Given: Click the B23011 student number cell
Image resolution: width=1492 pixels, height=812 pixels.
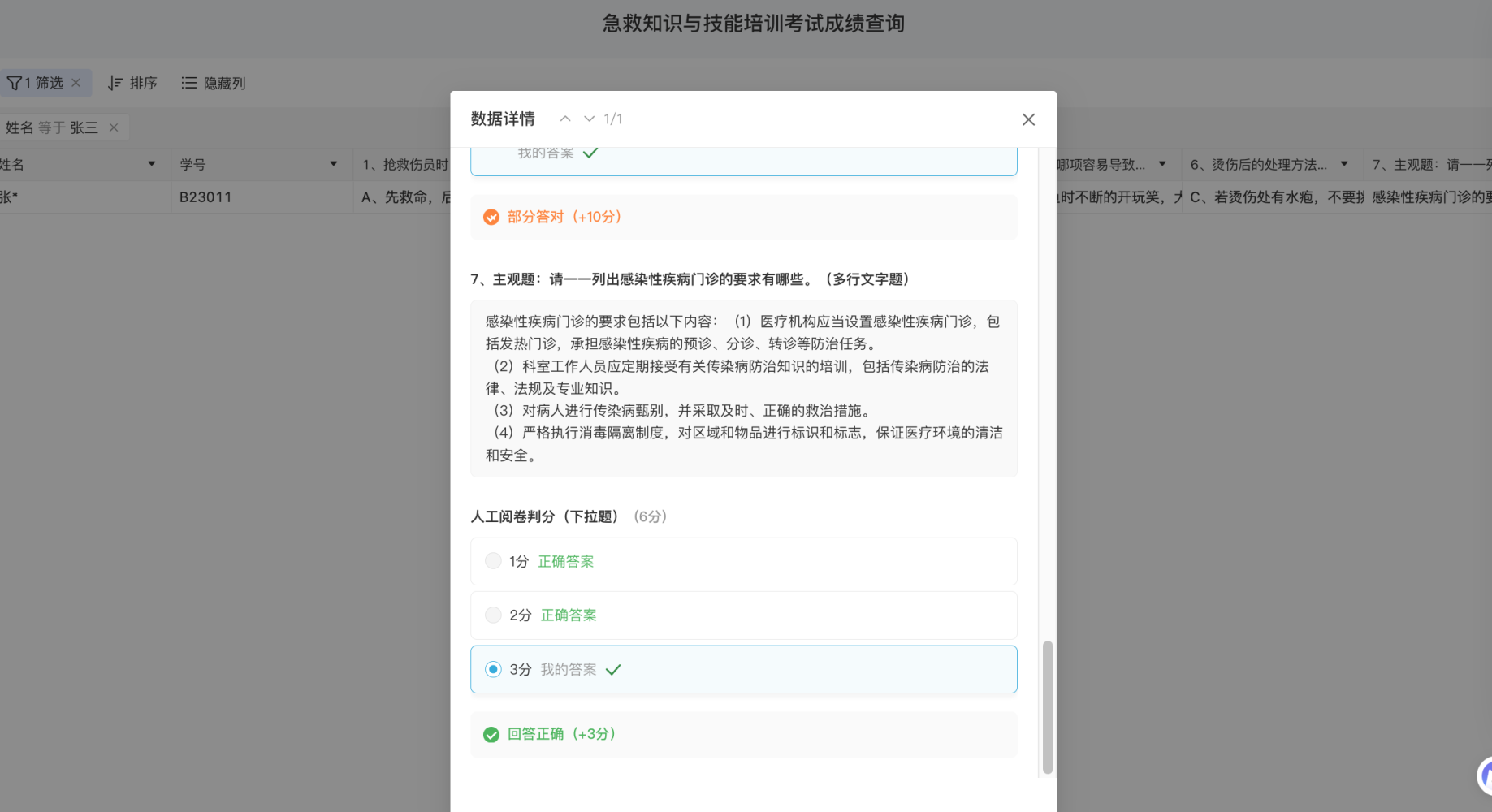Looking at the screenshot, I should click(x=262, y=197).
